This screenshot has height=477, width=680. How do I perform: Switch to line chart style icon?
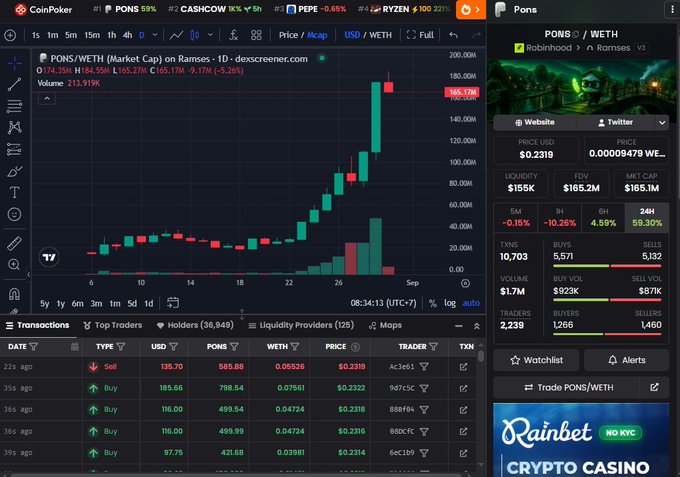tap(176, 35)
